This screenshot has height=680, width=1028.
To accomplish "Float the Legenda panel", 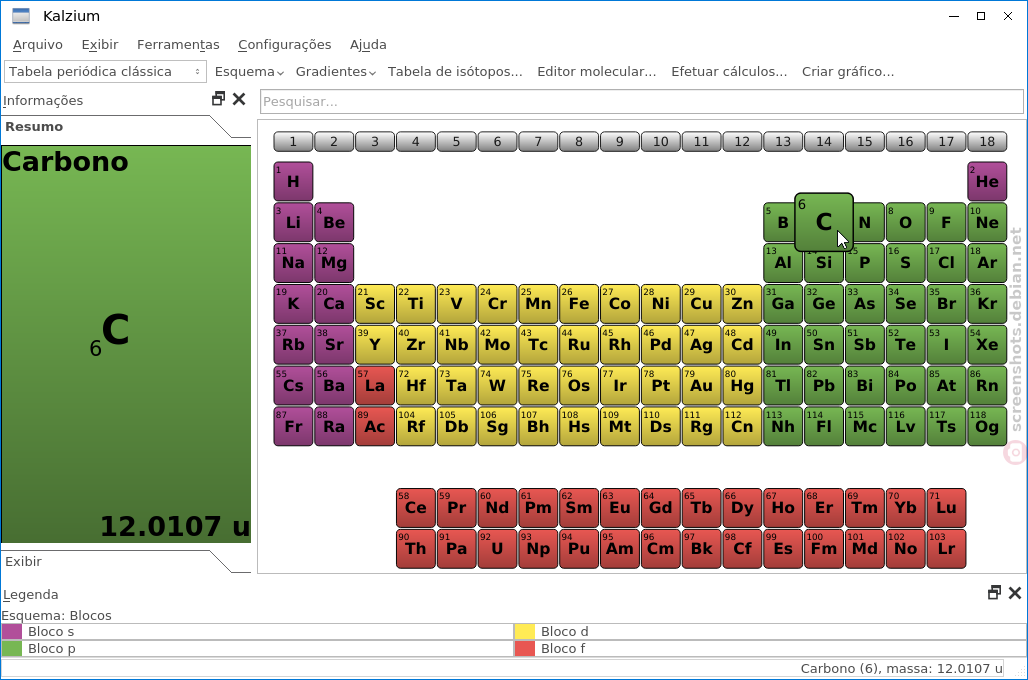I will pos(994,593).
